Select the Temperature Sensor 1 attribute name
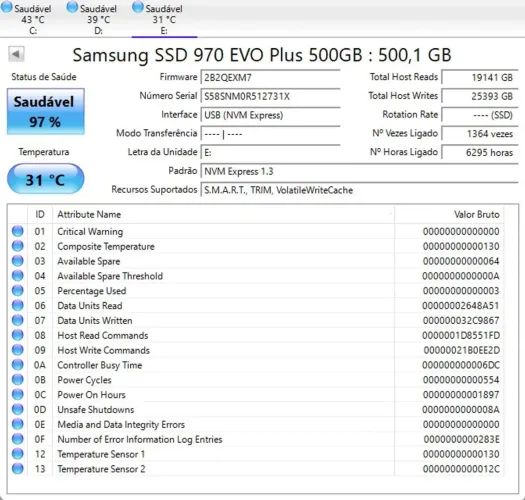525x500 pixels. tap(101, 454)
